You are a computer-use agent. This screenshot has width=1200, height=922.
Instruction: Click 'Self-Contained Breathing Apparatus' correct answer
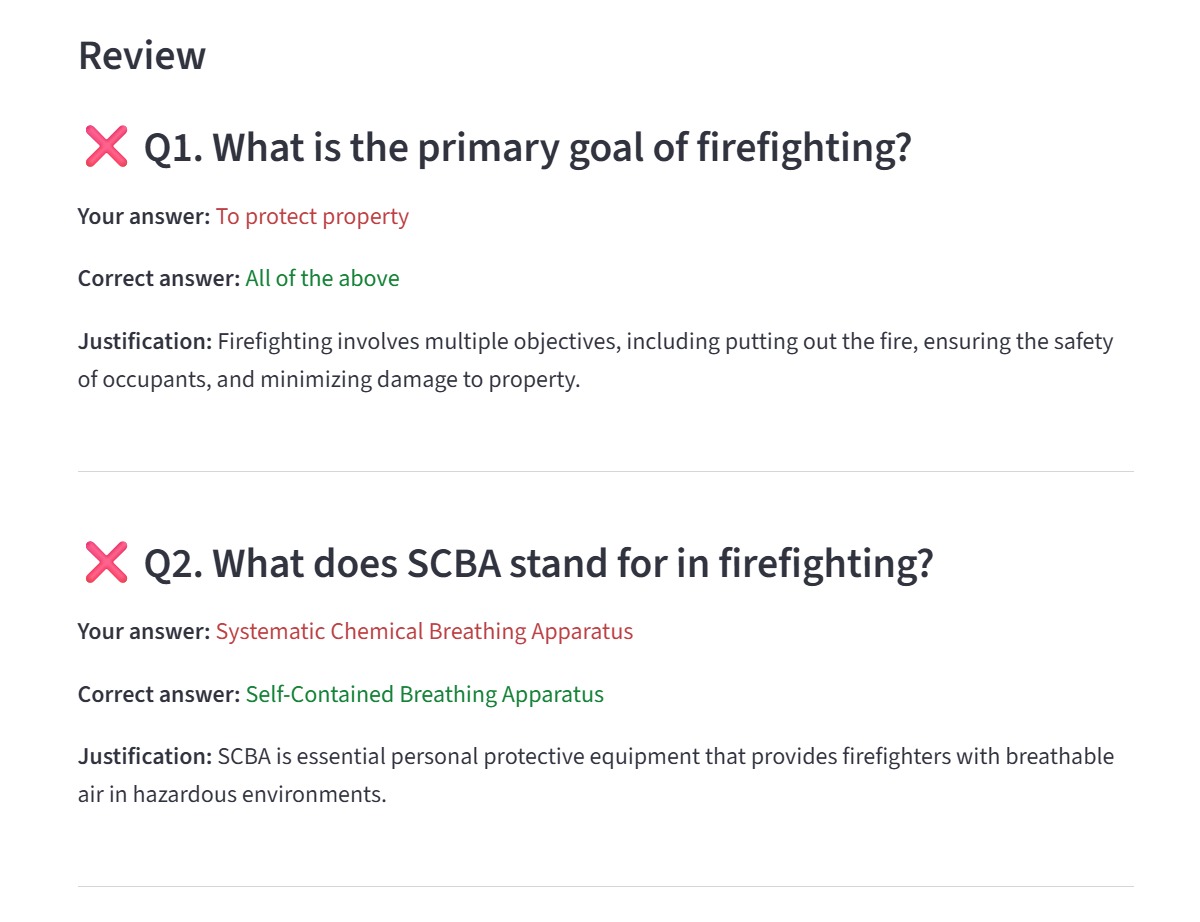pos(424,694)
